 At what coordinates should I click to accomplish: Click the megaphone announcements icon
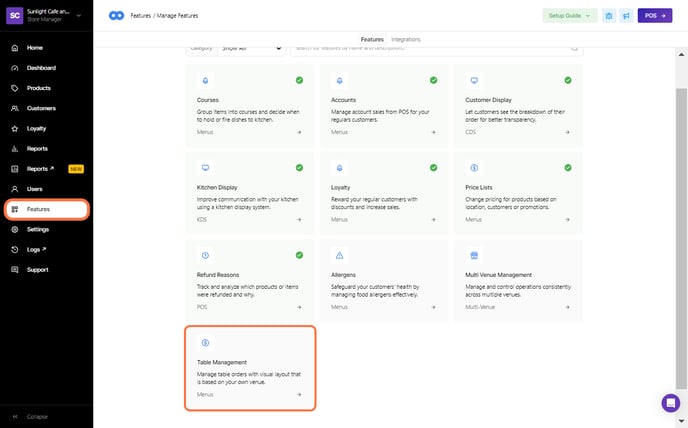[x=625, y=16]
